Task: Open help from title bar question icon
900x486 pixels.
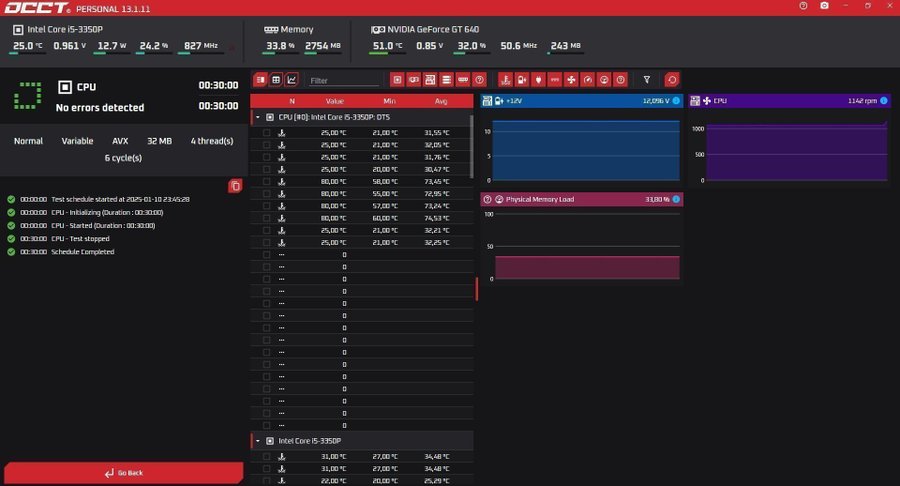Action: pos(803,6)
